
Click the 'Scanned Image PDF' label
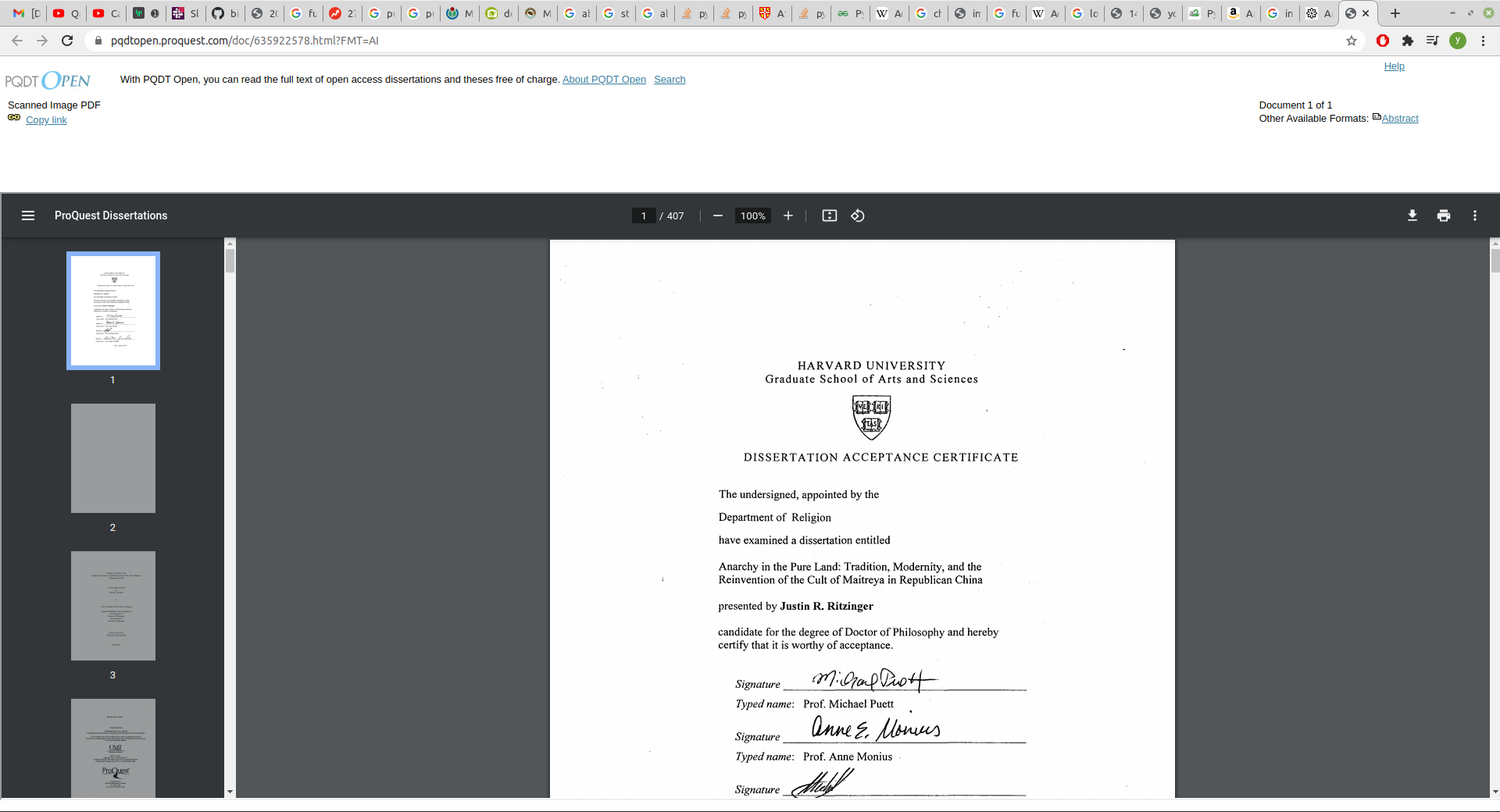coord(54,105)
